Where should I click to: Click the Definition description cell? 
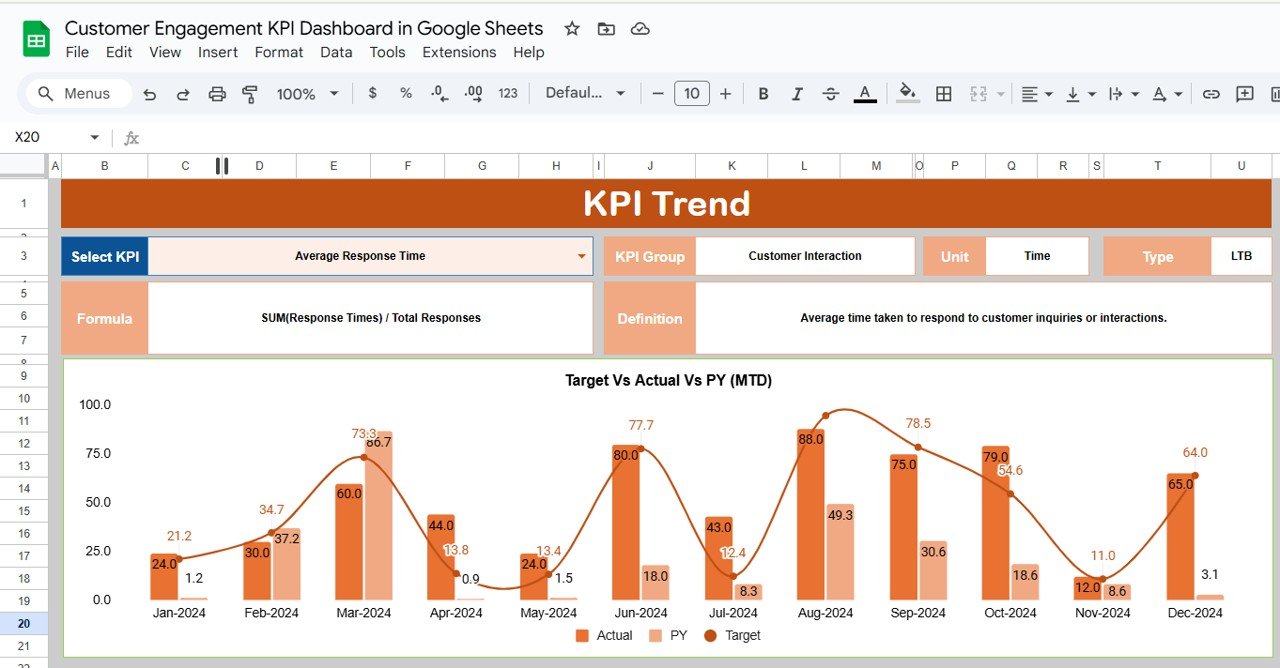tap(983, 318)
